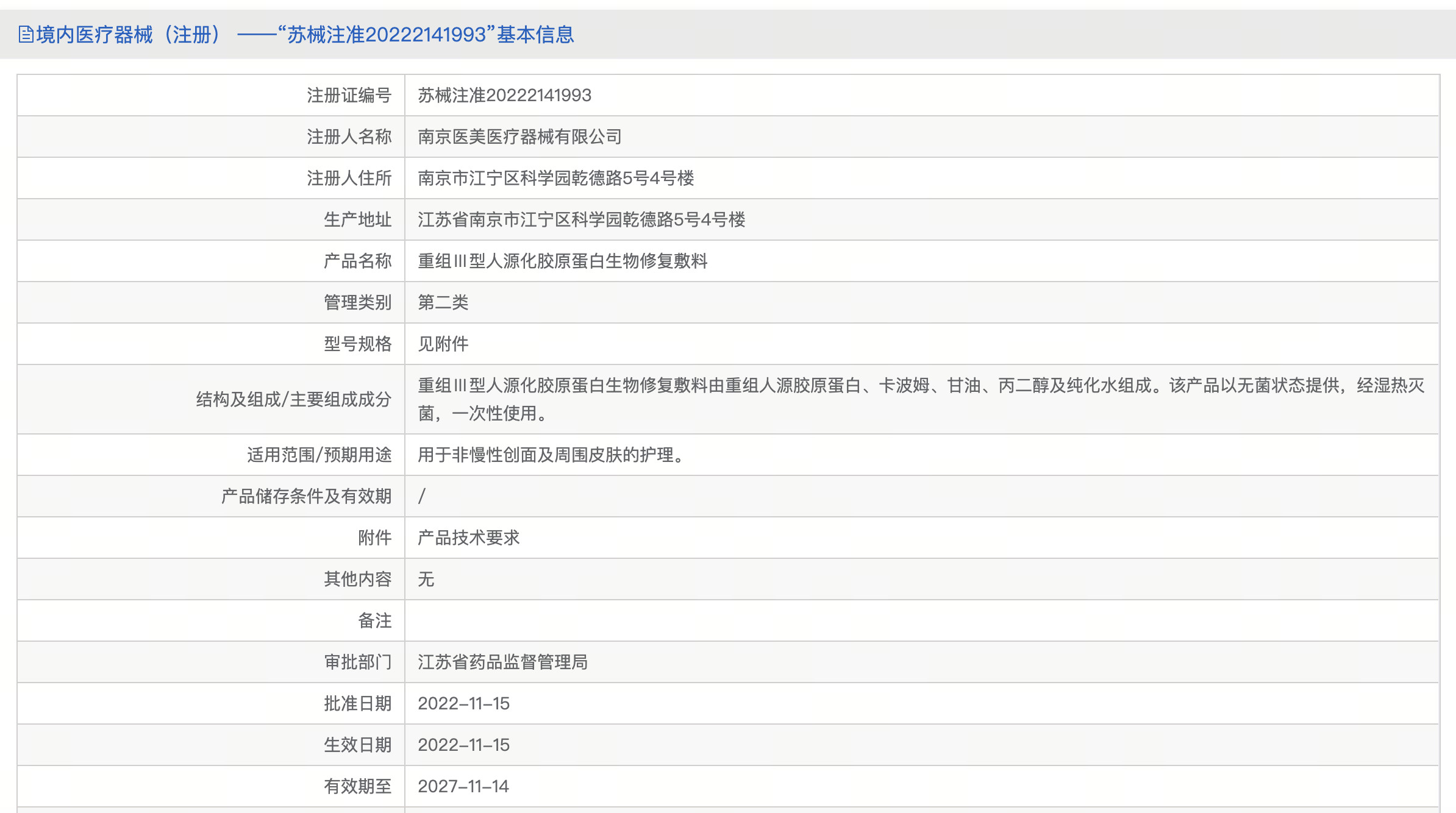Click the slash value in storage conditions row
Screen dimensions: 1456x813
(x=422, y=497)
